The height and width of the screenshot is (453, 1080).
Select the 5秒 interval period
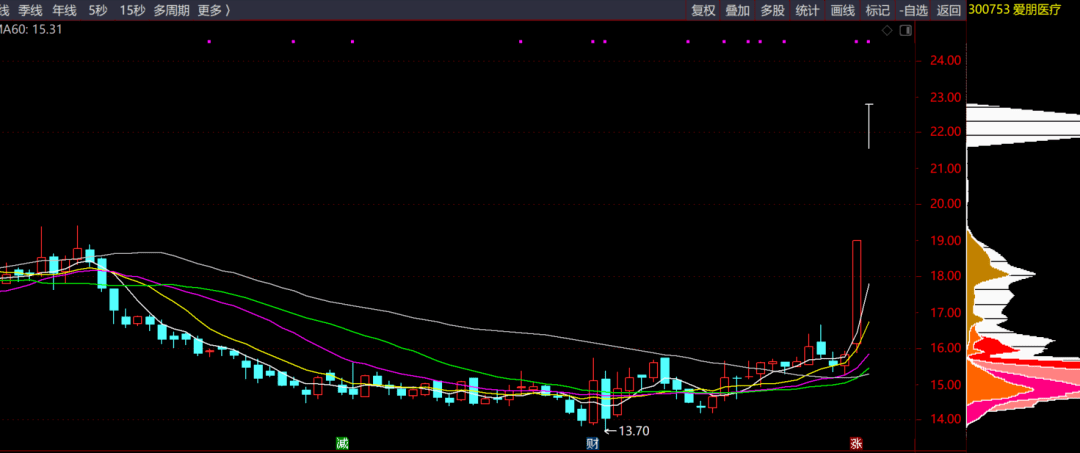point(97,10)
